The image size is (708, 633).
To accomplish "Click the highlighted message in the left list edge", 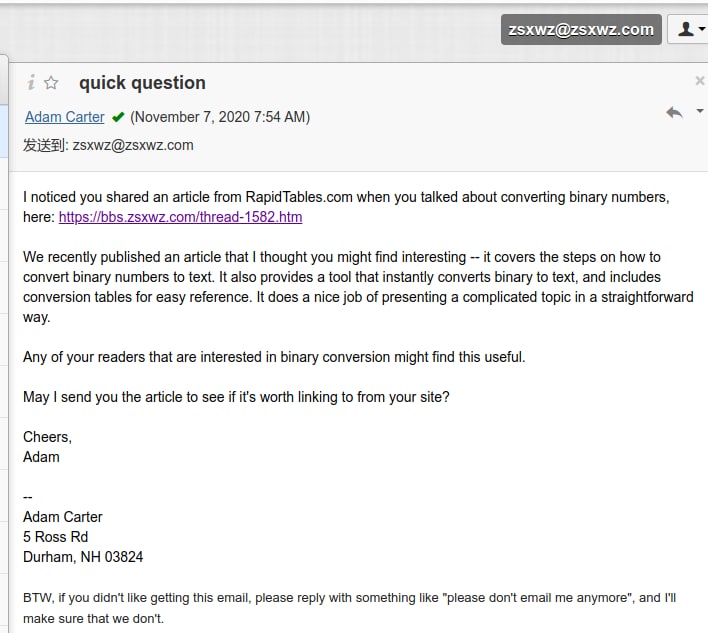I will pyautogui.click(x=4, y=131).
